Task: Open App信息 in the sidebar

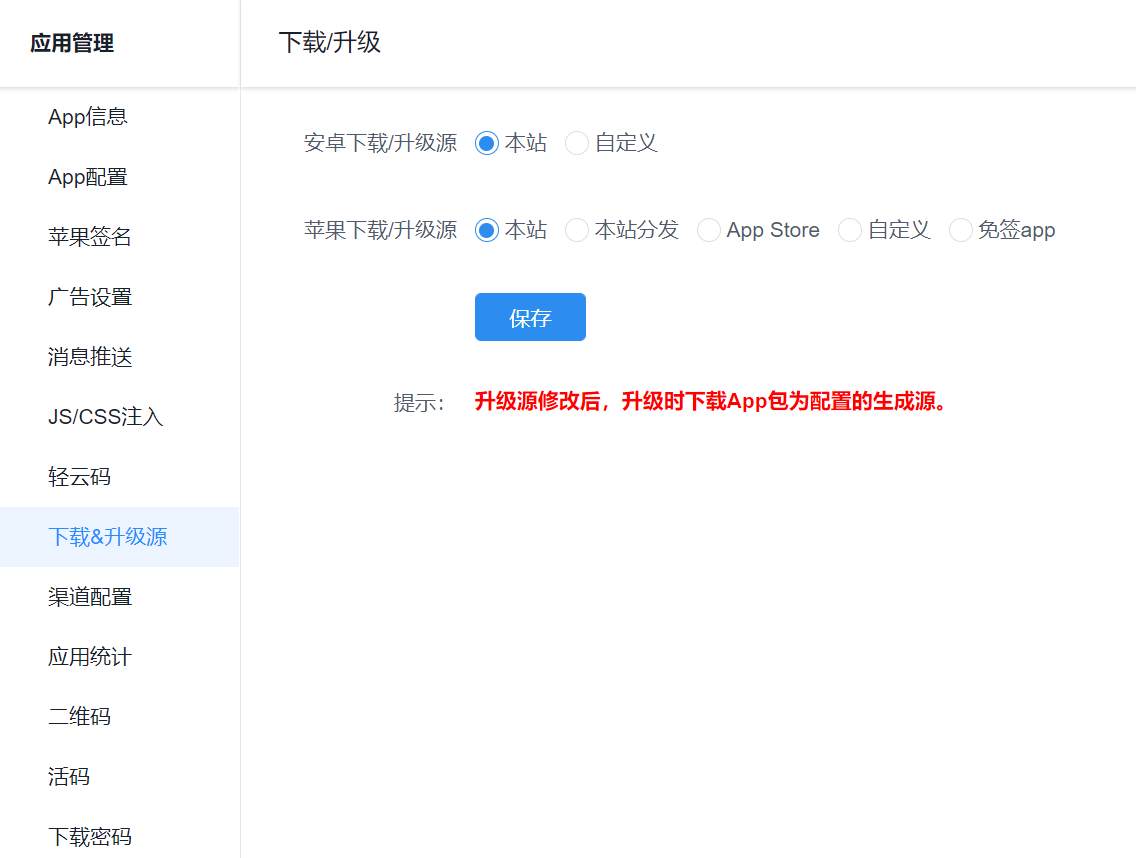Action: pos(88,117)
